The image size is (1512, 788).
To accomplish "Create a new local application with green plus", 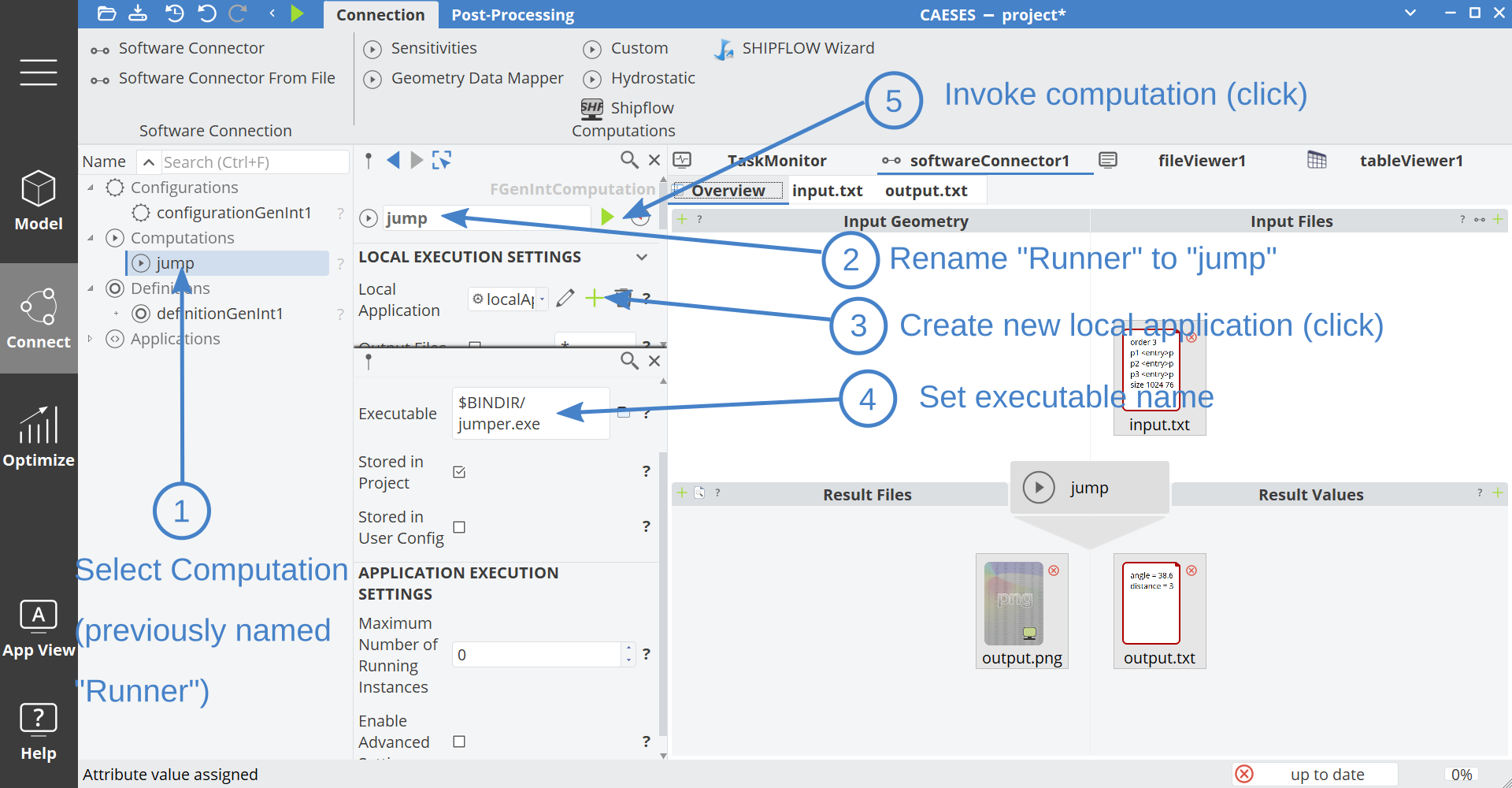I will [x=594, y=298].
